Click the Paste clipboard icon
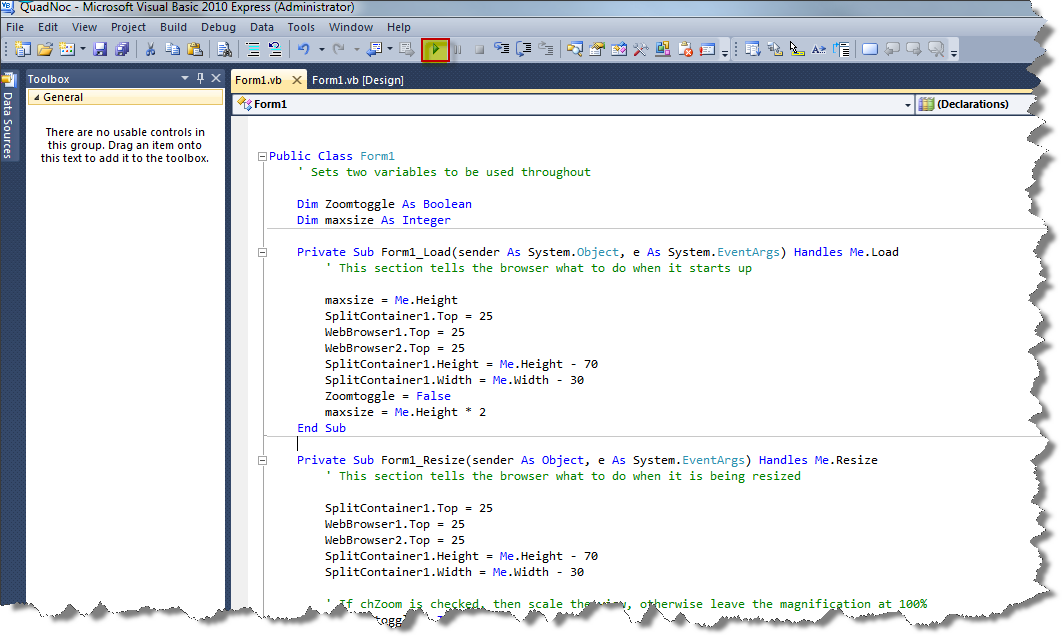This screenshot has width=1062, height=636. (193, 49)
